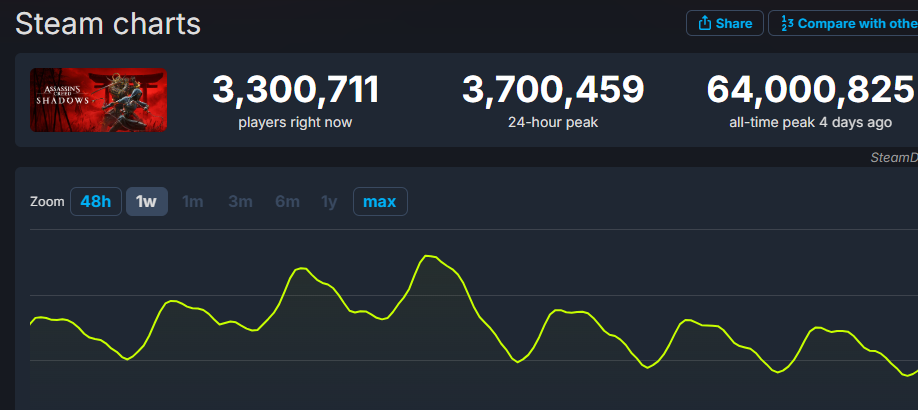The height and width of the screenshot is (410, 918).
Task: Click the 64,000,825 all-time peak value
Action: (811, 90)
